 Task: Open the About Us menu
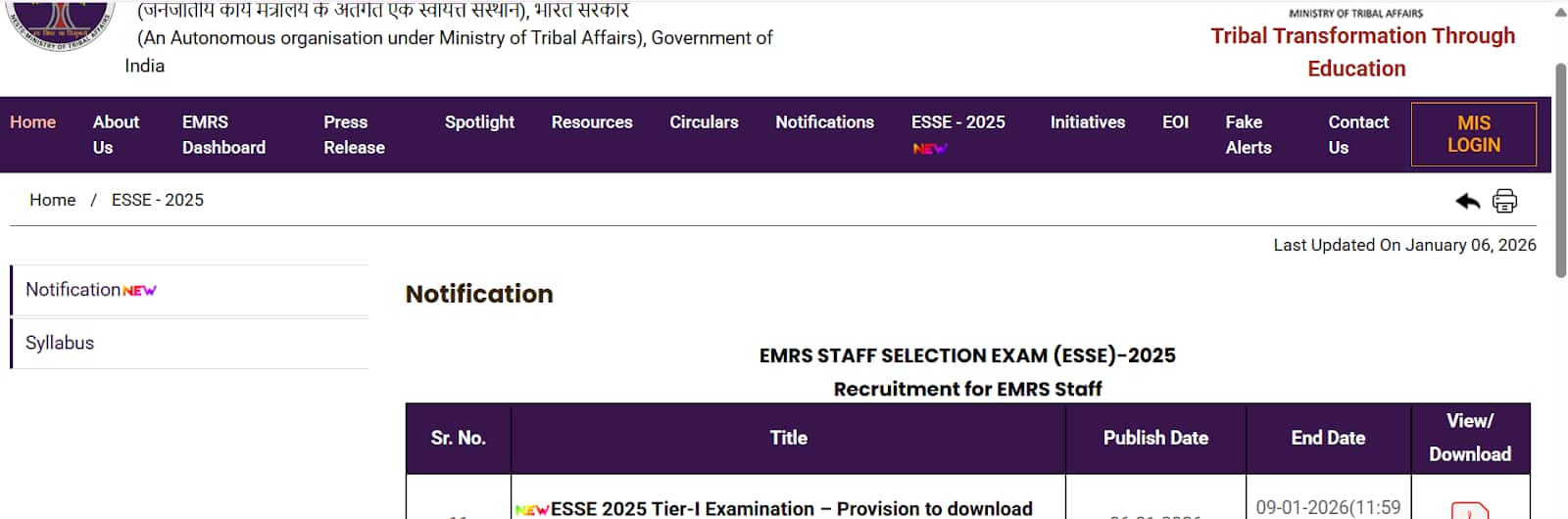[x=116, y=134]
